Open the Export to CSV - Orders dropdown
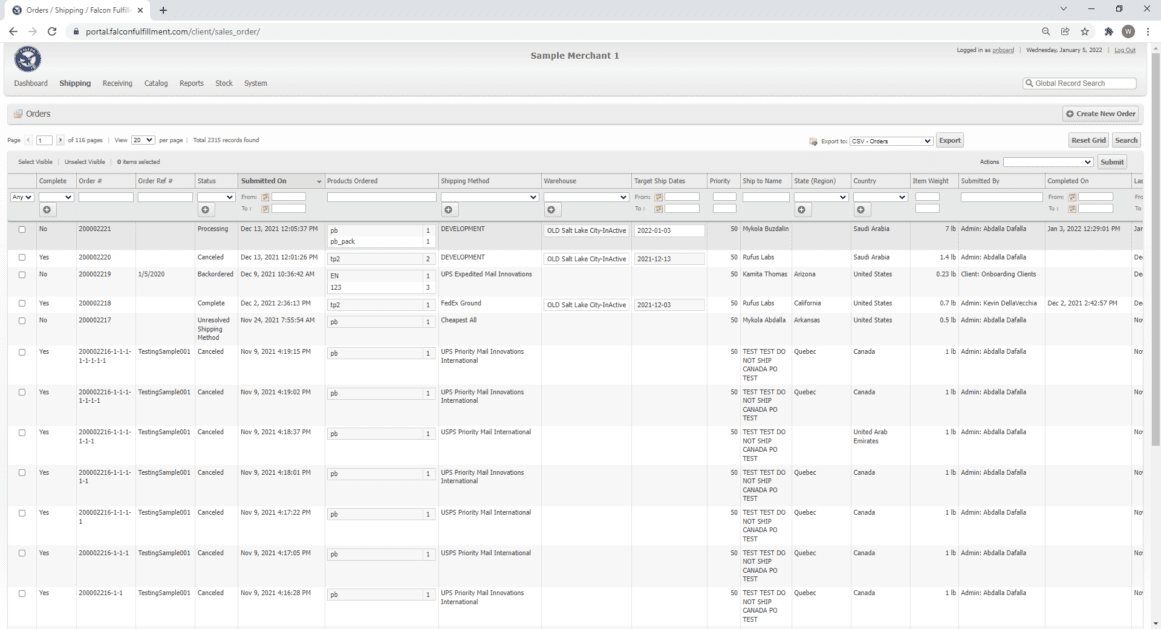The width and height of the screenshot is (1161, 629). (891, 141)
